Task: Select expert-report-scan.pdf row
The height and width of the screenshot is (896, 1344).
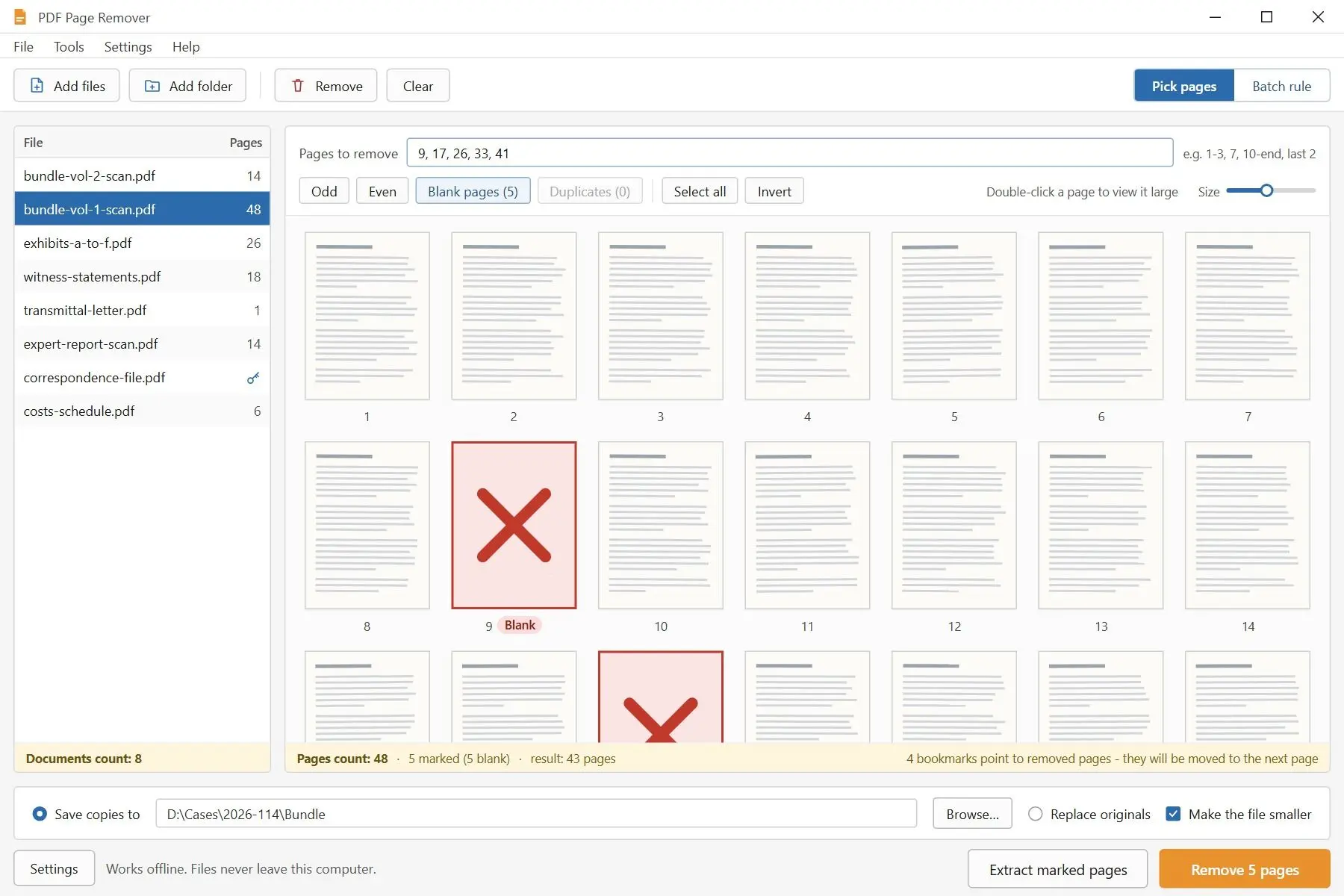Action: coord(142,343)
